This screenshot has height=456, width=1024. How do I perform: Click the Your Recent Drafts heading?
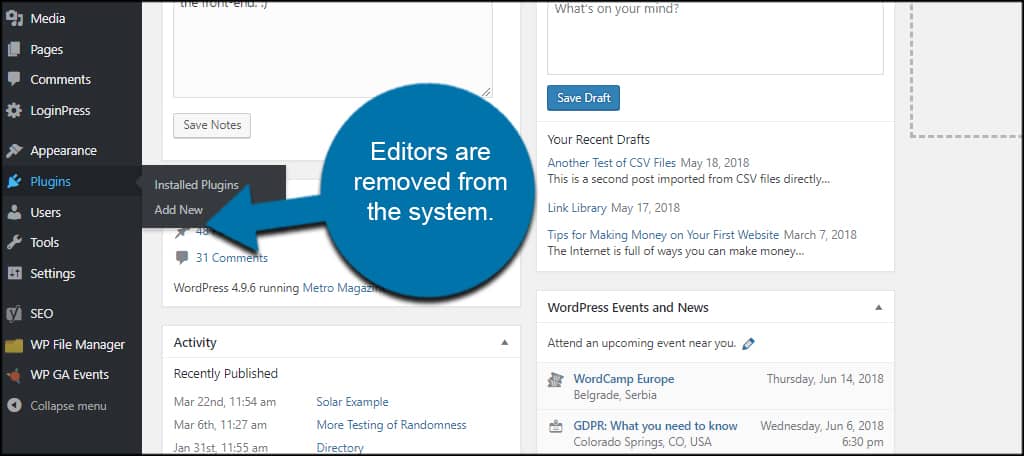pos(598,140)
